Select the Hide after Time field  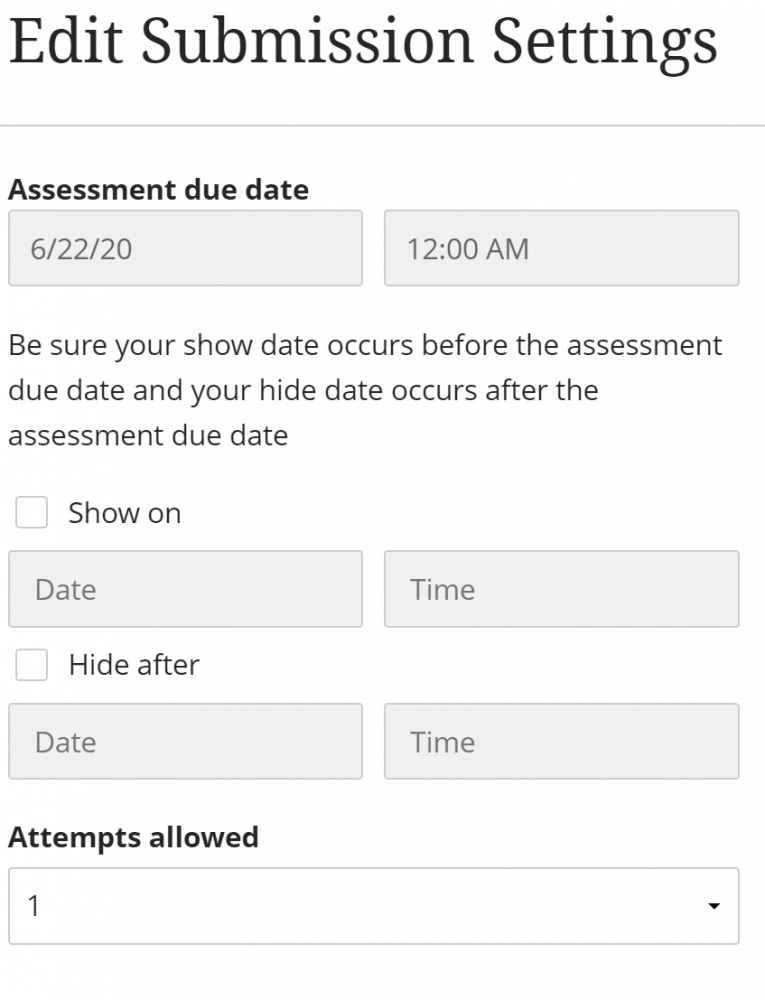(561, 741)
